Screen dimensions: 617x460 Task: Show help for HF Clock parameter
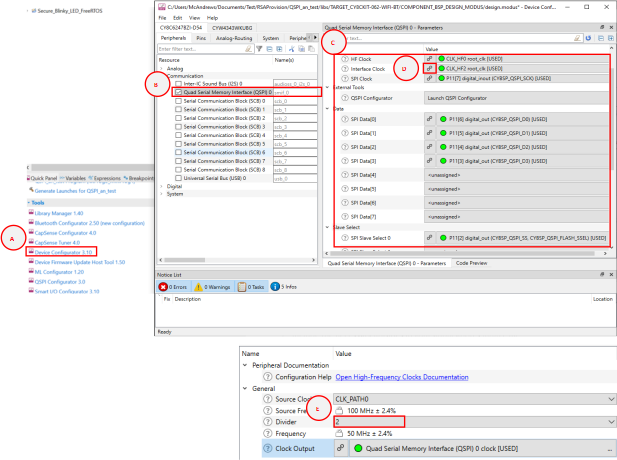point(345,59)
